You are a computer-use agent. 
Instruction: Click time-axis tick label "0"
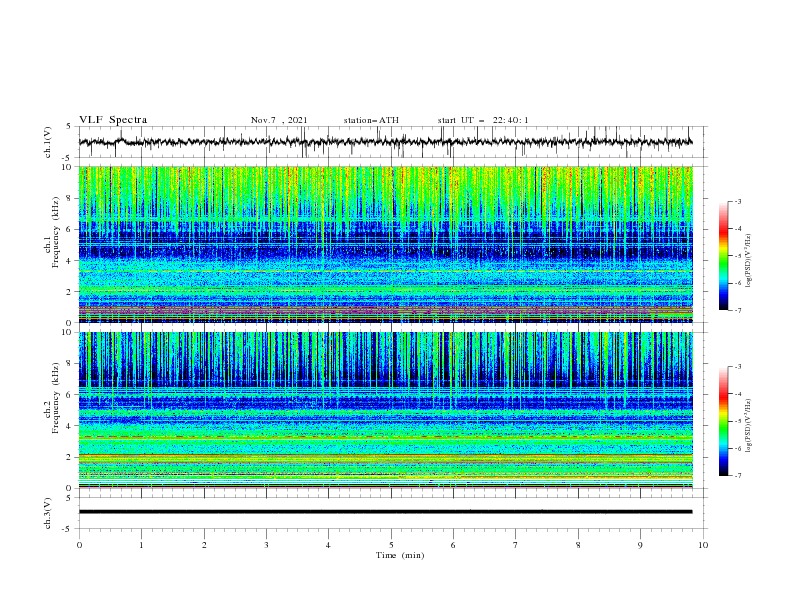(79, 545)
